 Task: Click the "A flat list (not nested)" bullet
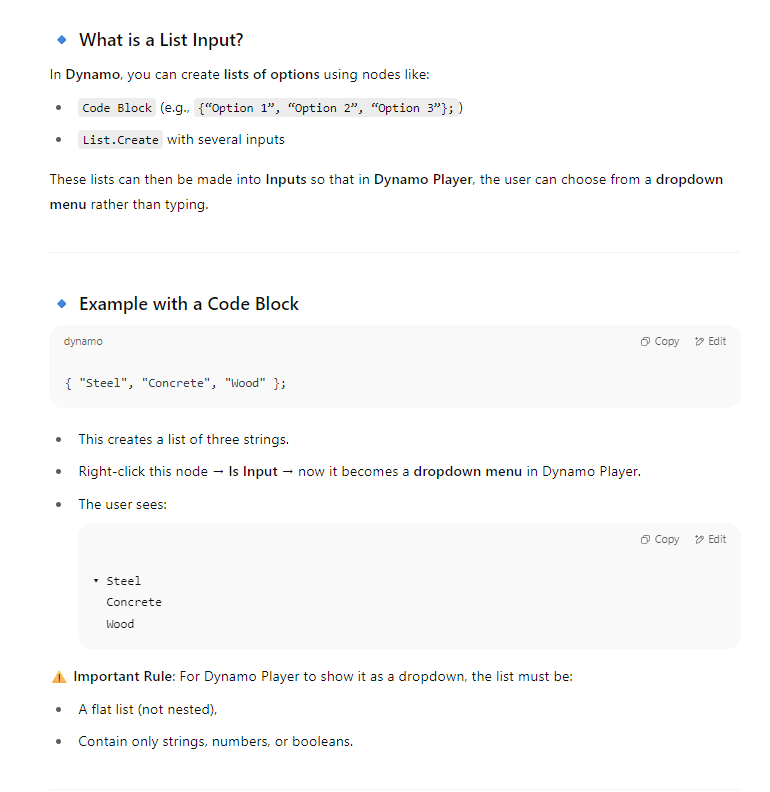coord(148,709)
